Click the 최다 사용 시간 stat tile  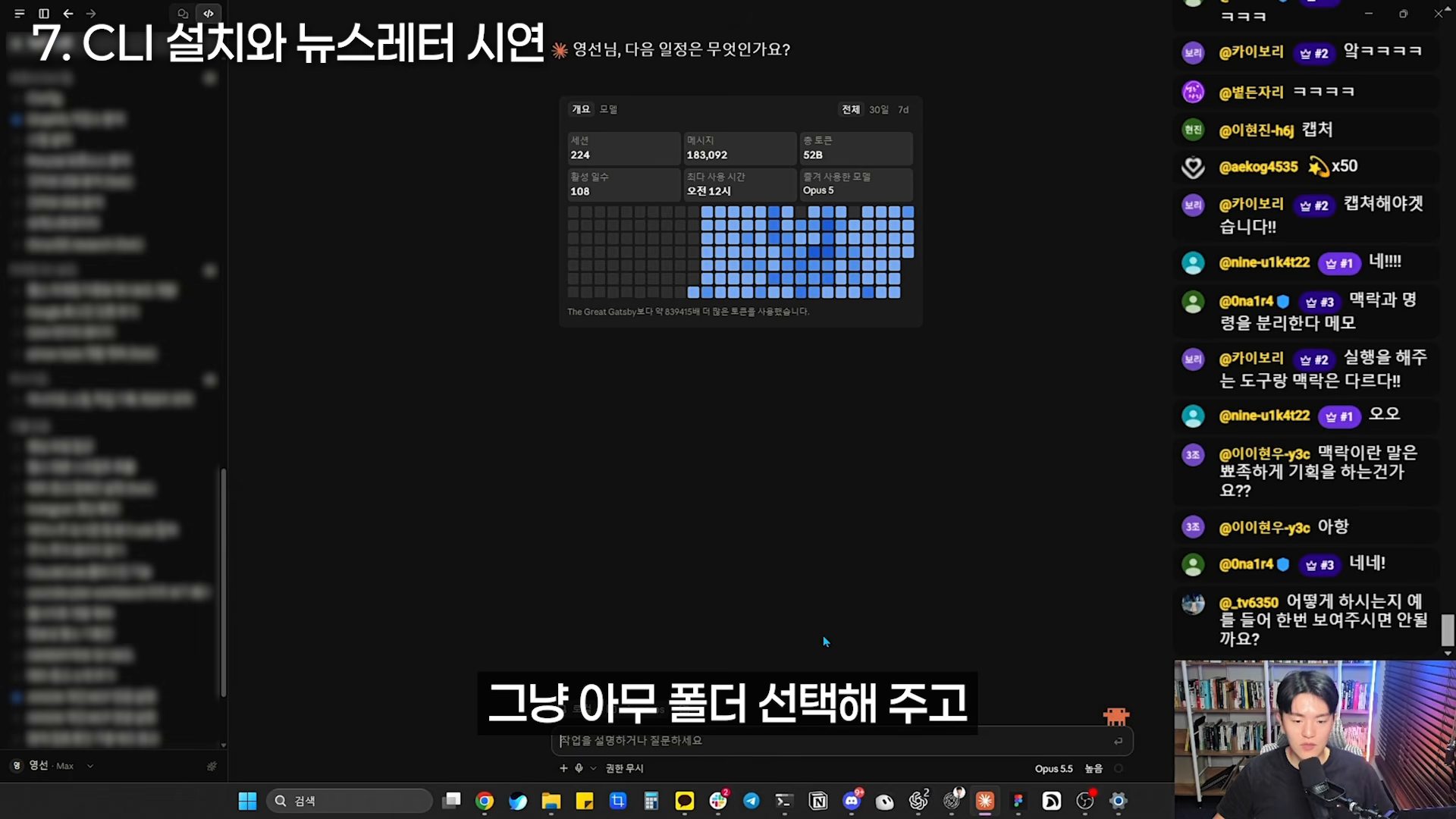(x=739, y=184)
